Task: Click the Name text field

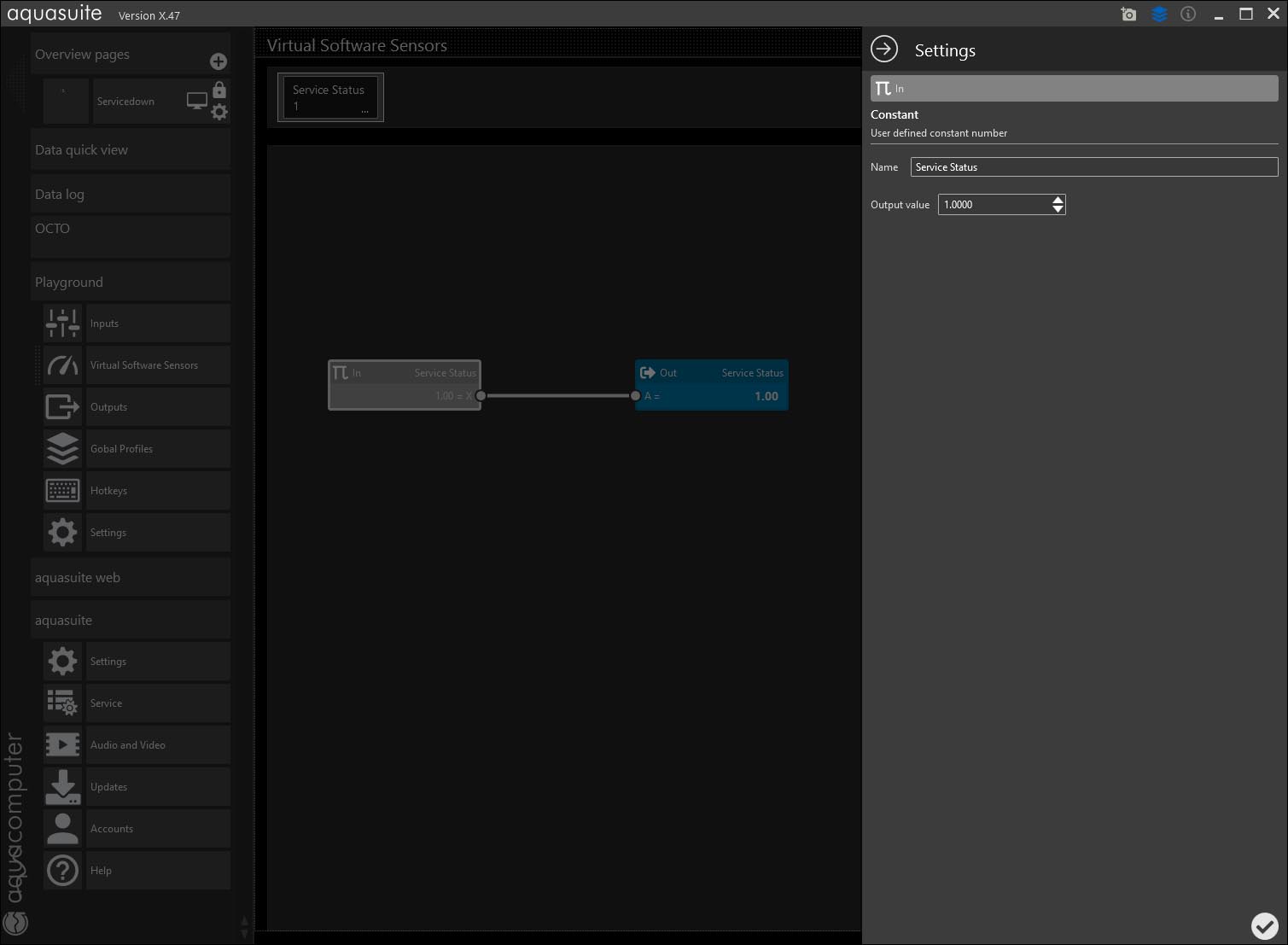Action: coord(1093,167)
